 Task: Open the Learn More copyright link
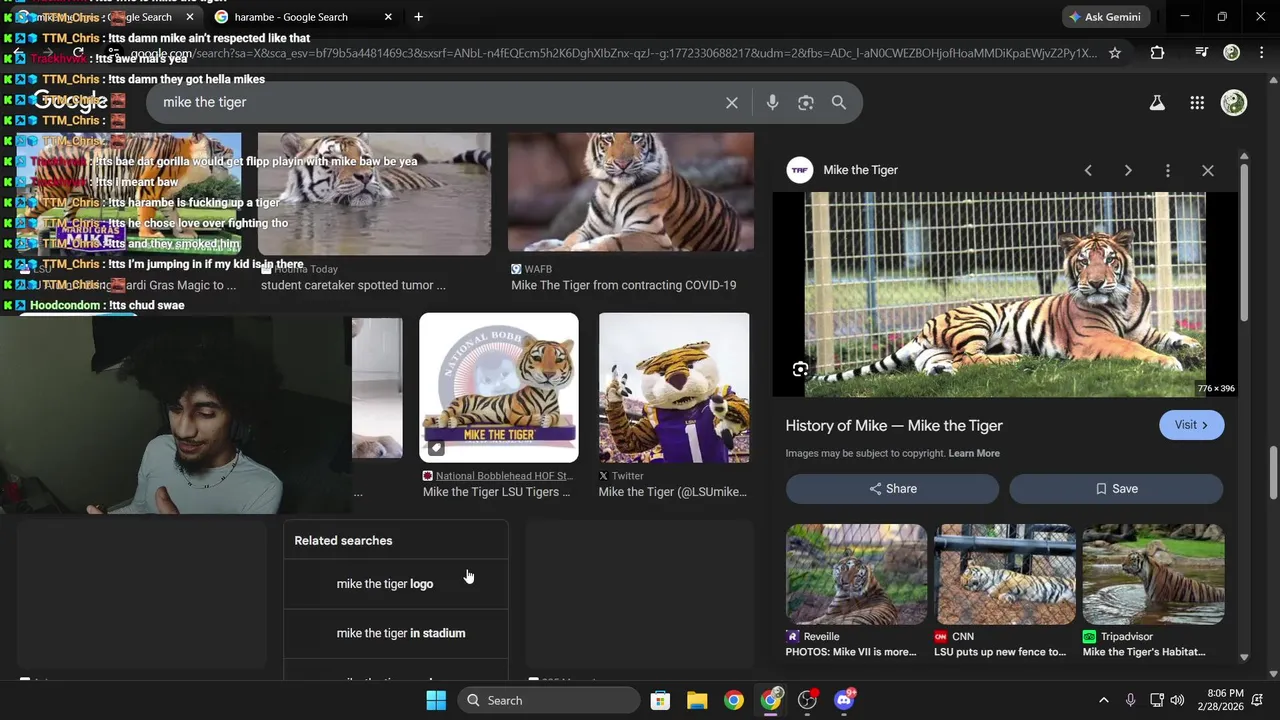pyautogui.click(x=974, y=454)
